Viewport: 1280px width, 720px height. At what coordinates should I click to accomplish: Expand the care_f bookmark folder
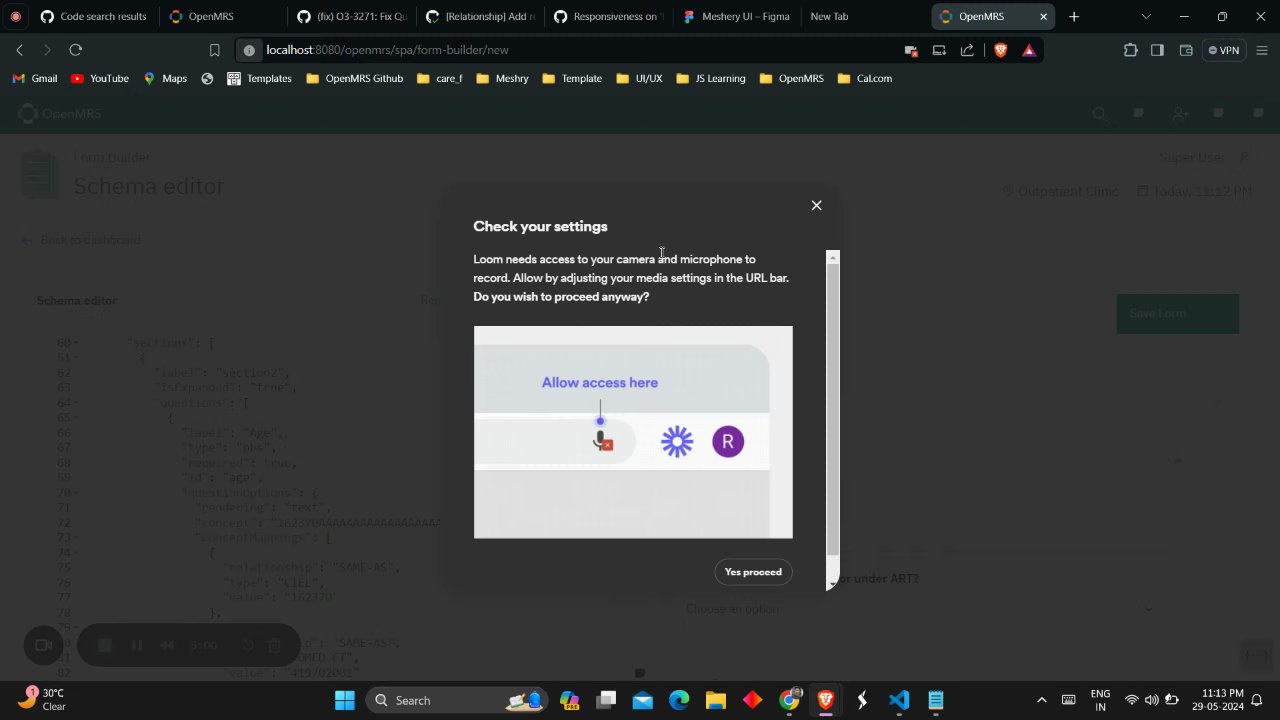440,78
